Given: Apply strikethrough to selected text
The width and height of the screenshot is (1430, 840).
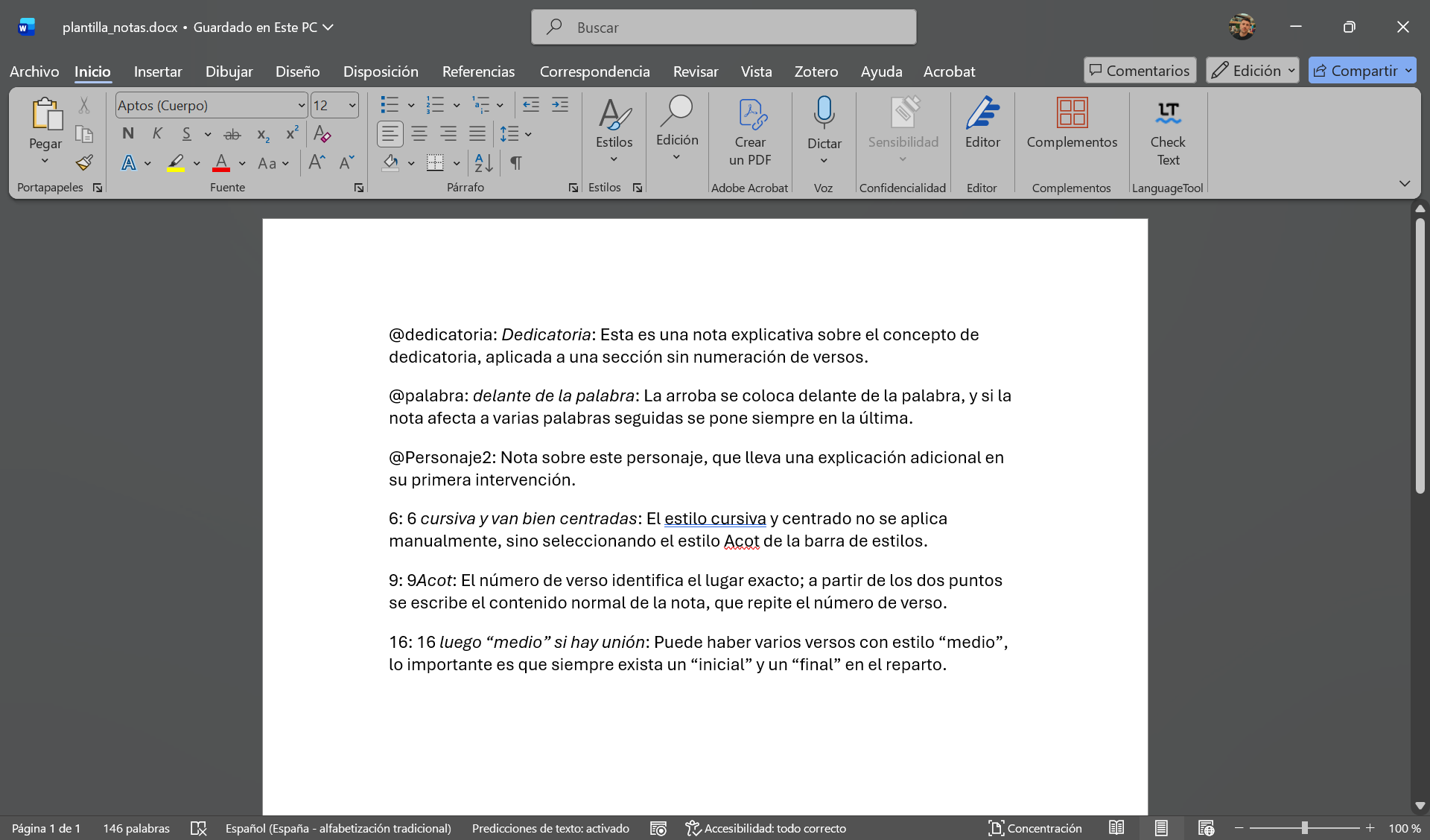Looking at the screenshot, I should [x=232, y=134].
